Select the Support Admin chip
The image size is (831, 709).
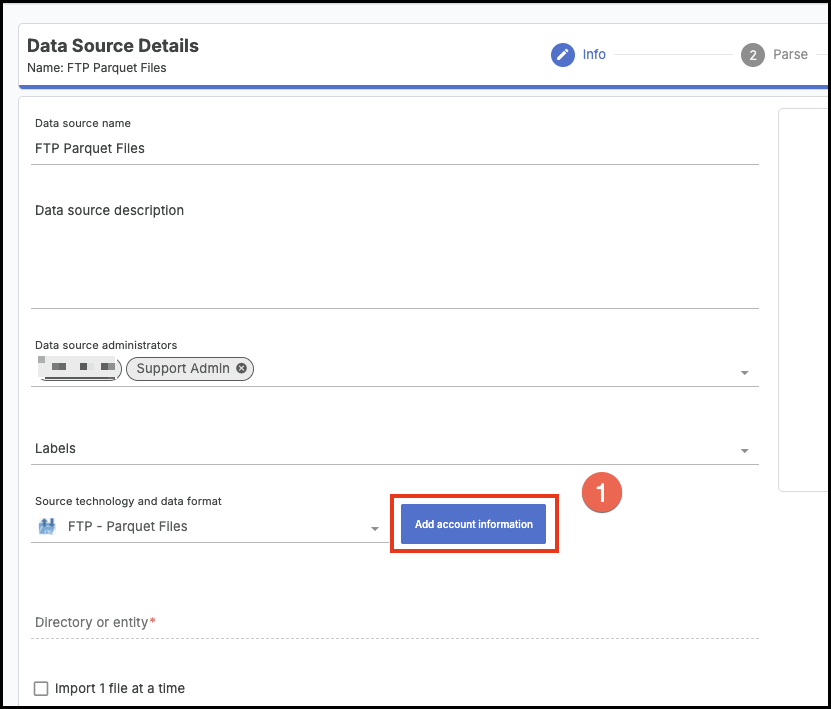tap(182, 369)
